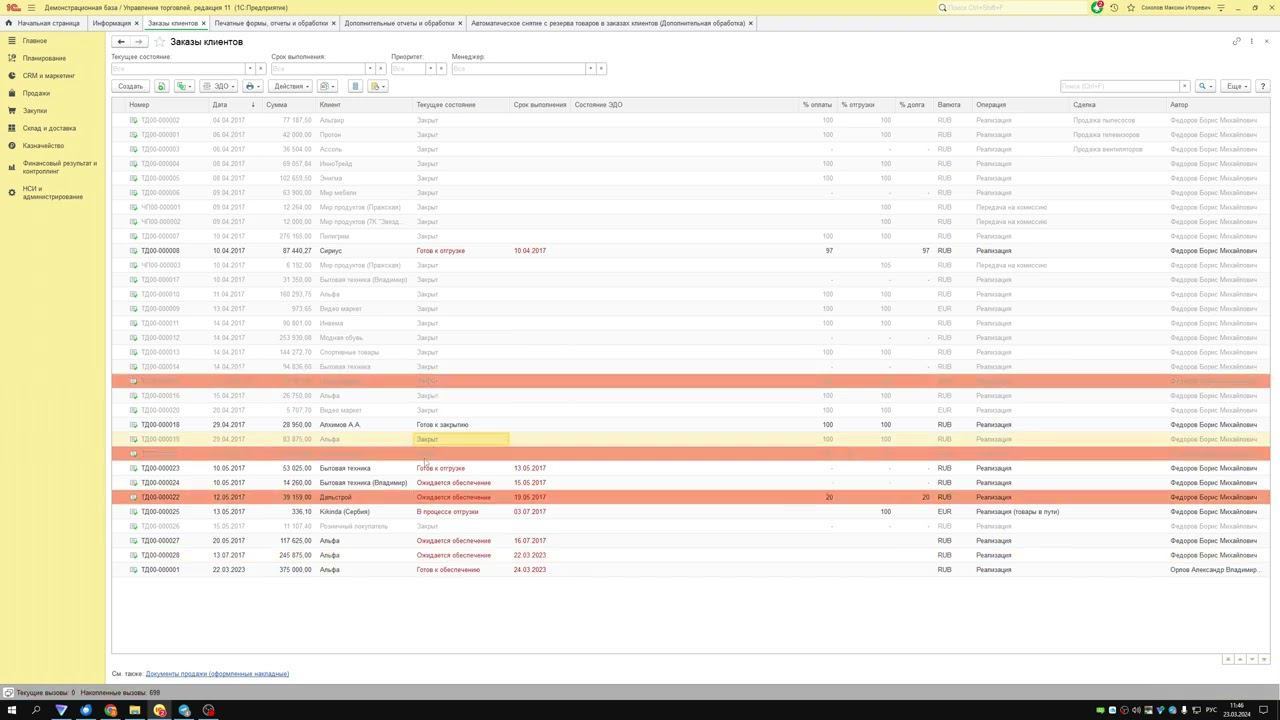Open the create-based-on dropdown button
Viewport: 1280px width, 720px height.
pos(184,86)
